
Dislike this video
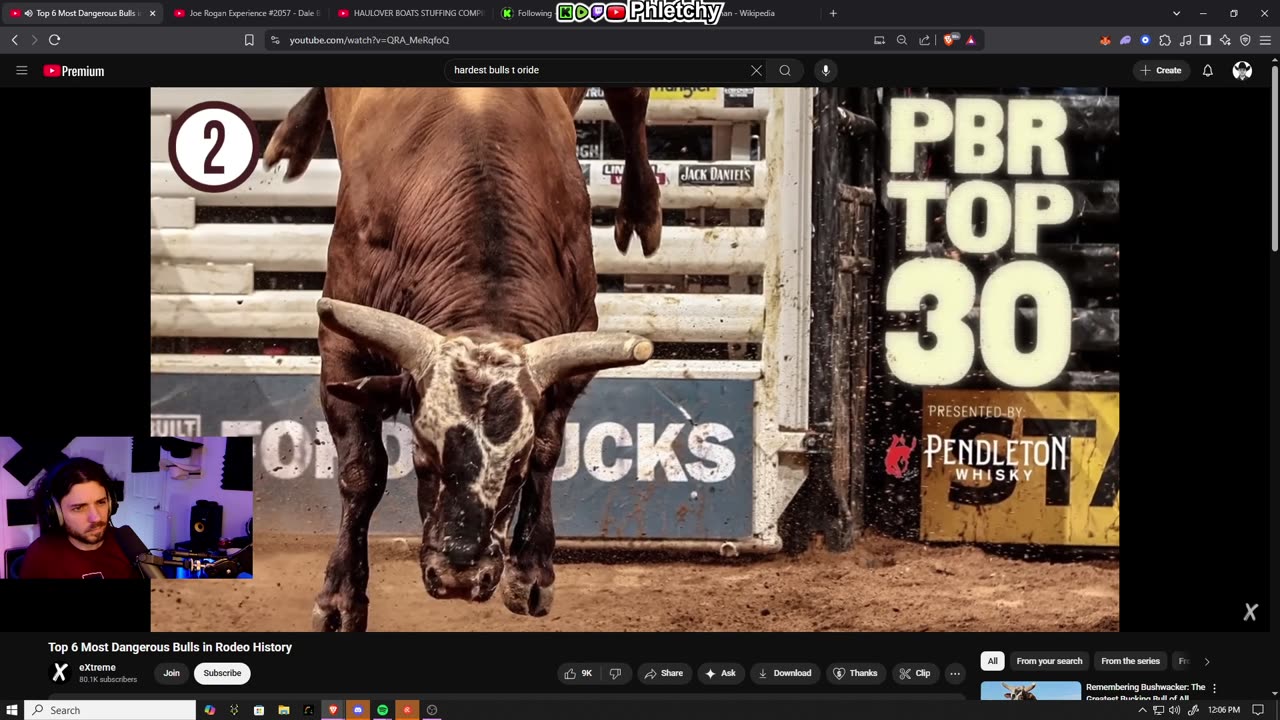(616, 673)
